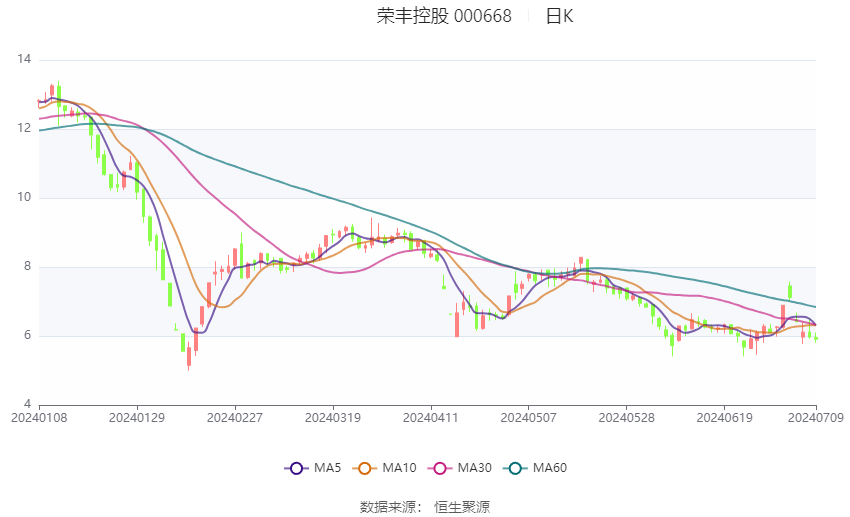The width and height of the screenshot is (850, 517).
Task: Click the chart title 荣丰控股 000668
Action: coord(444,16)
